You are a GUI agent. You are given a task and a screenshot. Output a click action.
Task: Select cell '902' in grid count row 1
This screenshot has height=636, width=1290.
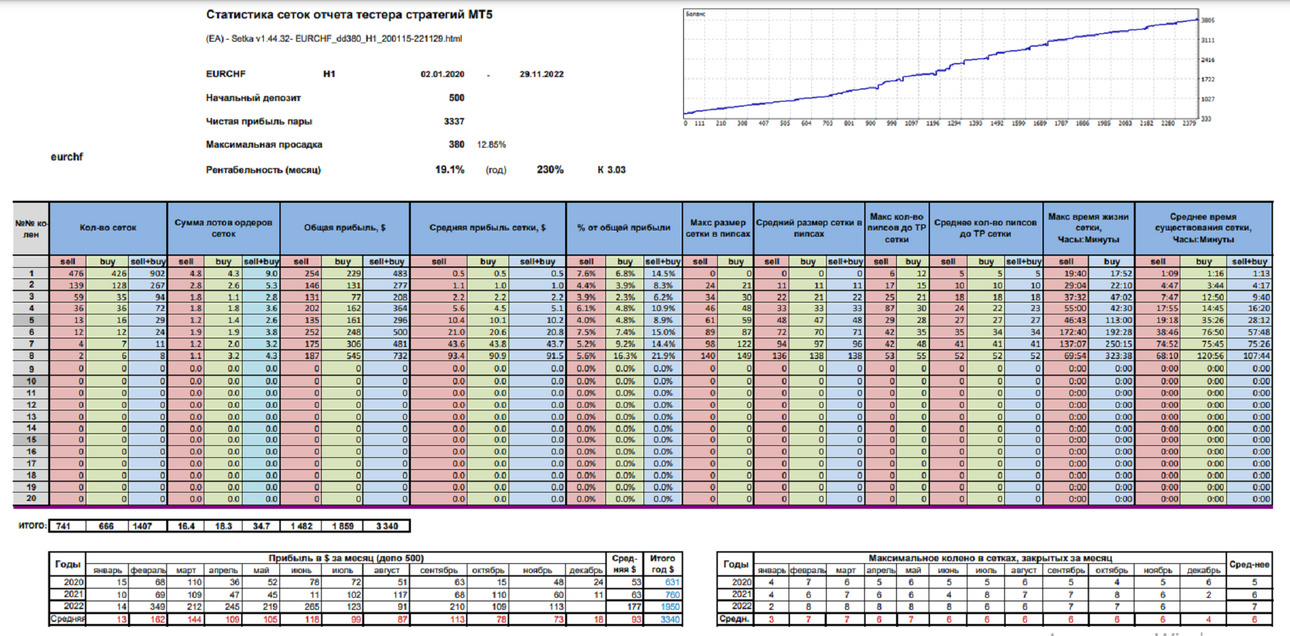click(147, 273)
